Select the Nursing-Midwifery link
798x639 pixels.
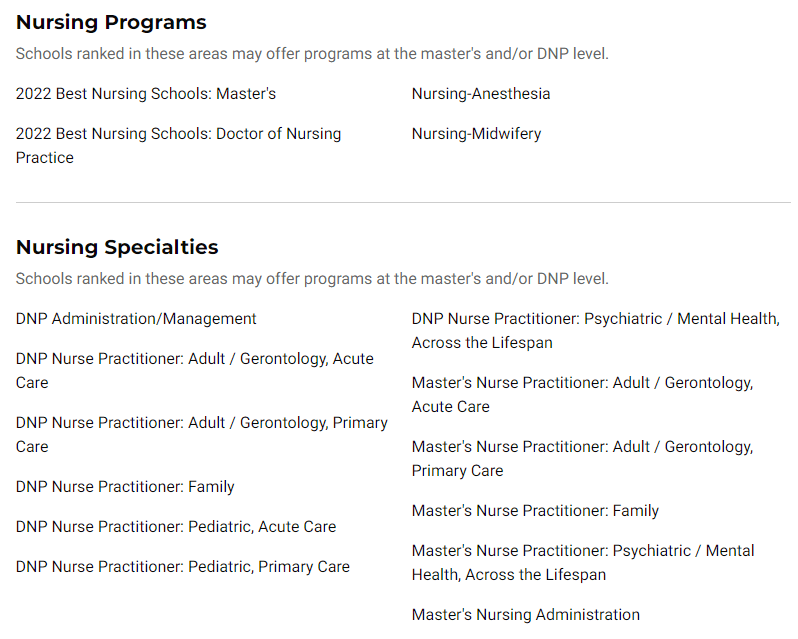tap(476, 134)
